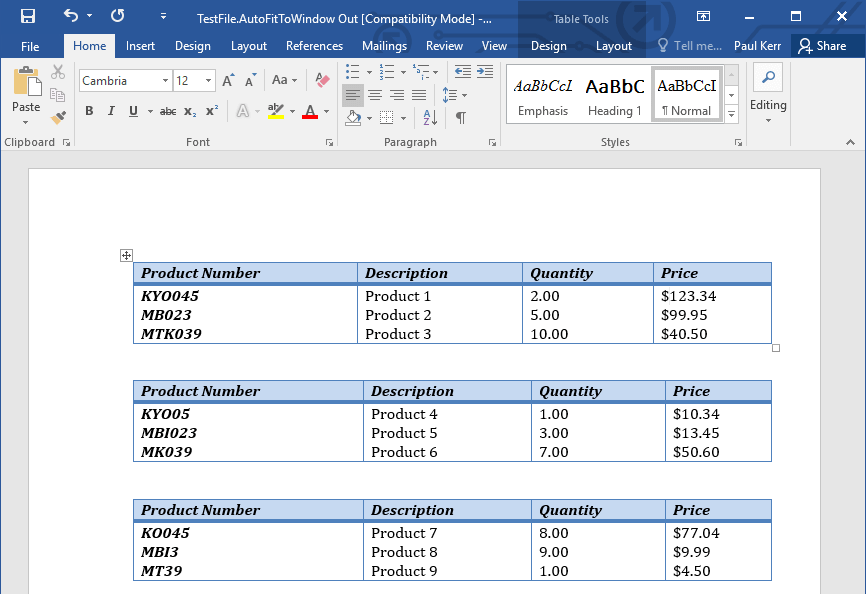866x594 pixels.
Task: Toggle underline formatting
Action: [133, 111]
